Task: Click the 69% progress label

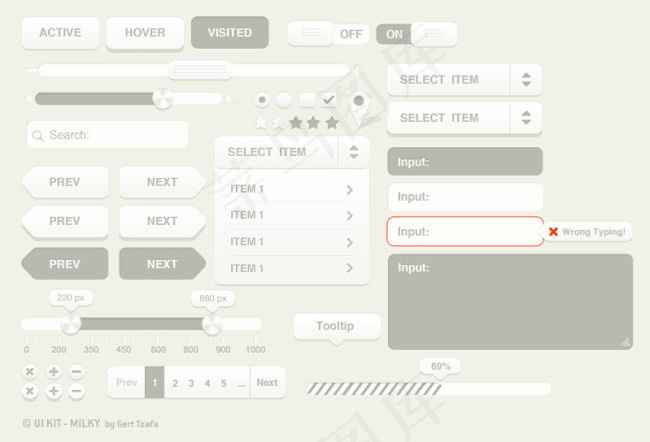Action: (x=440, y=367)
